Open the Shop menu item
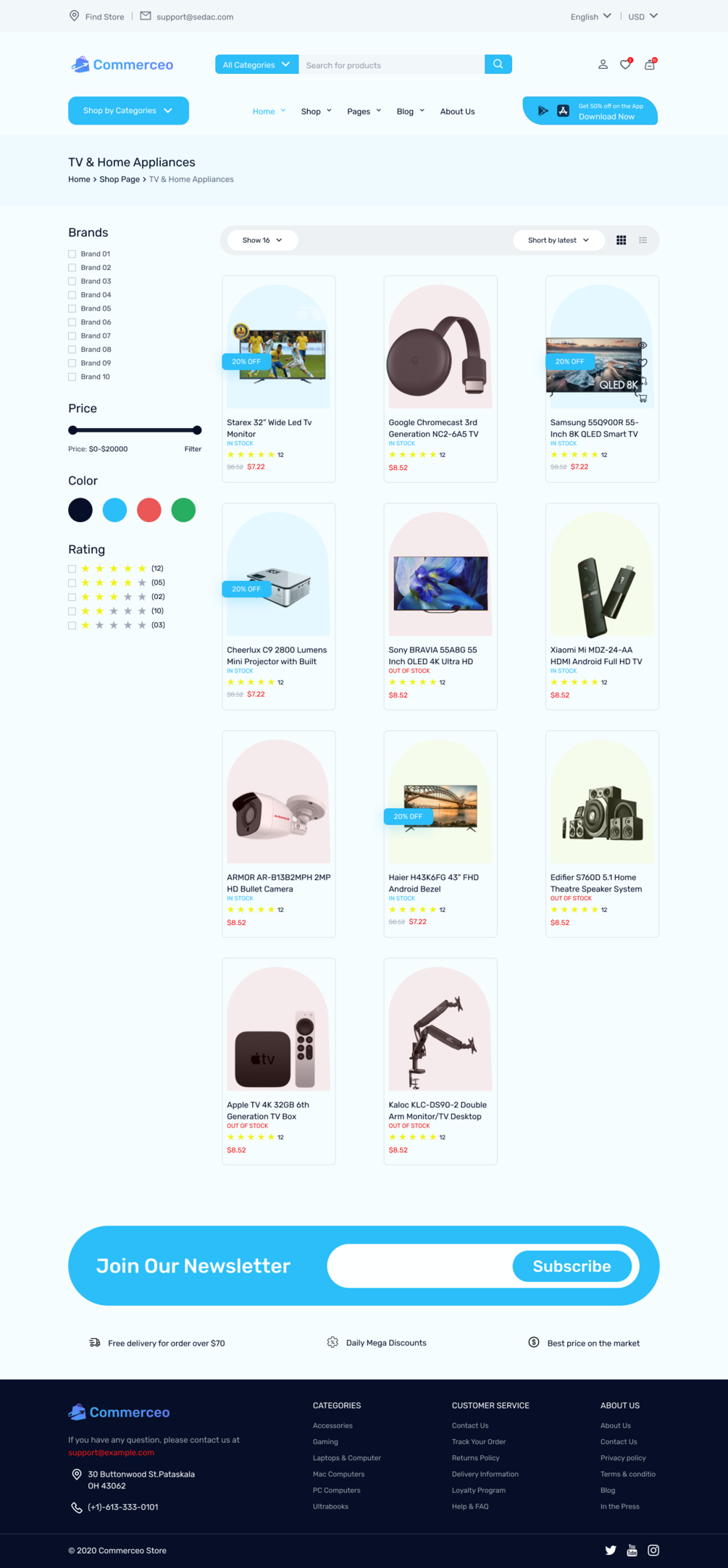The width and height of the screenshot is (728, 1568). 316,112
